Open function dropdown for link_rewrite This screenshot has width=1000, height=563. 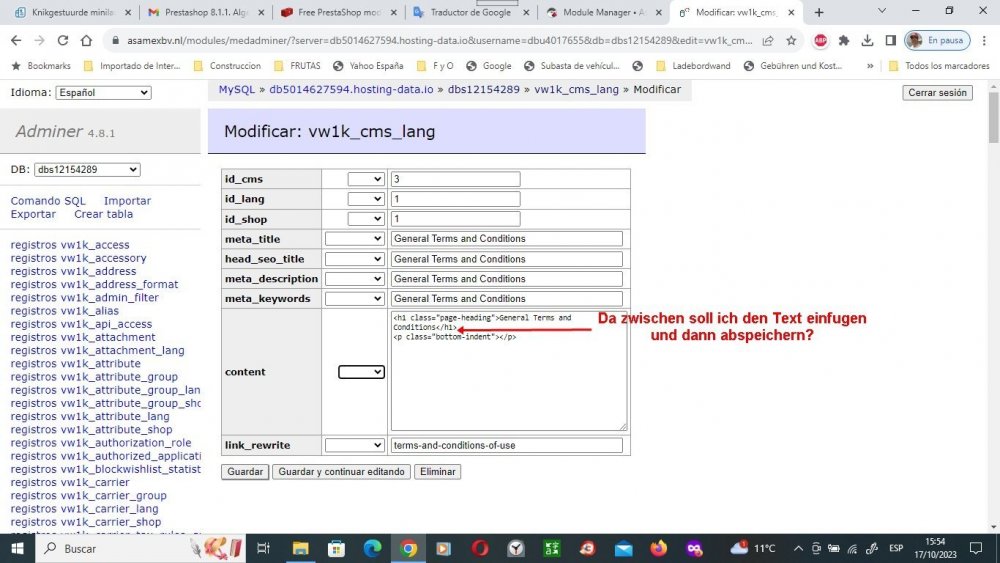coord(355,445)
